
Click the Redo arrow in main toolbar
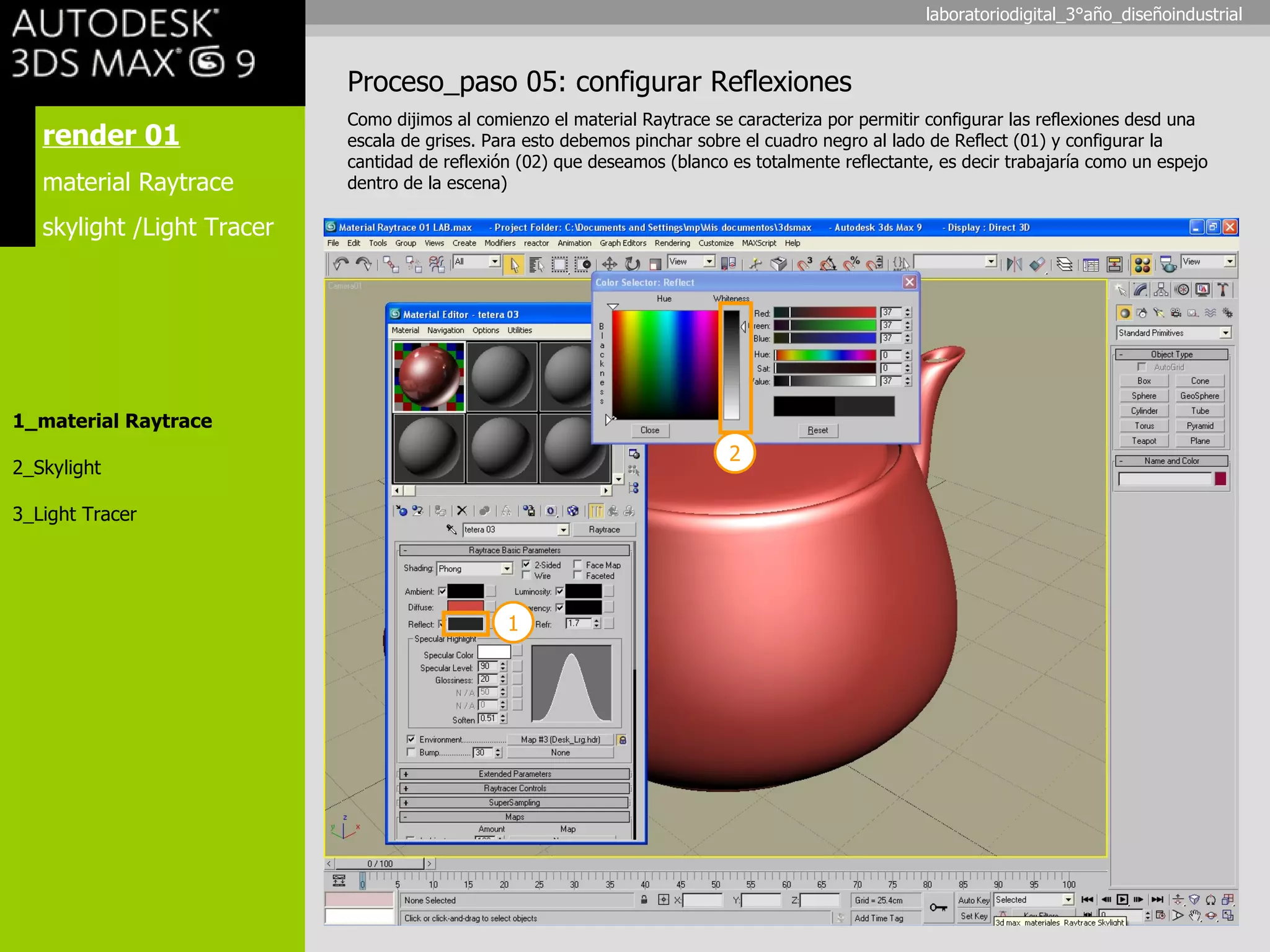(363, 264)
